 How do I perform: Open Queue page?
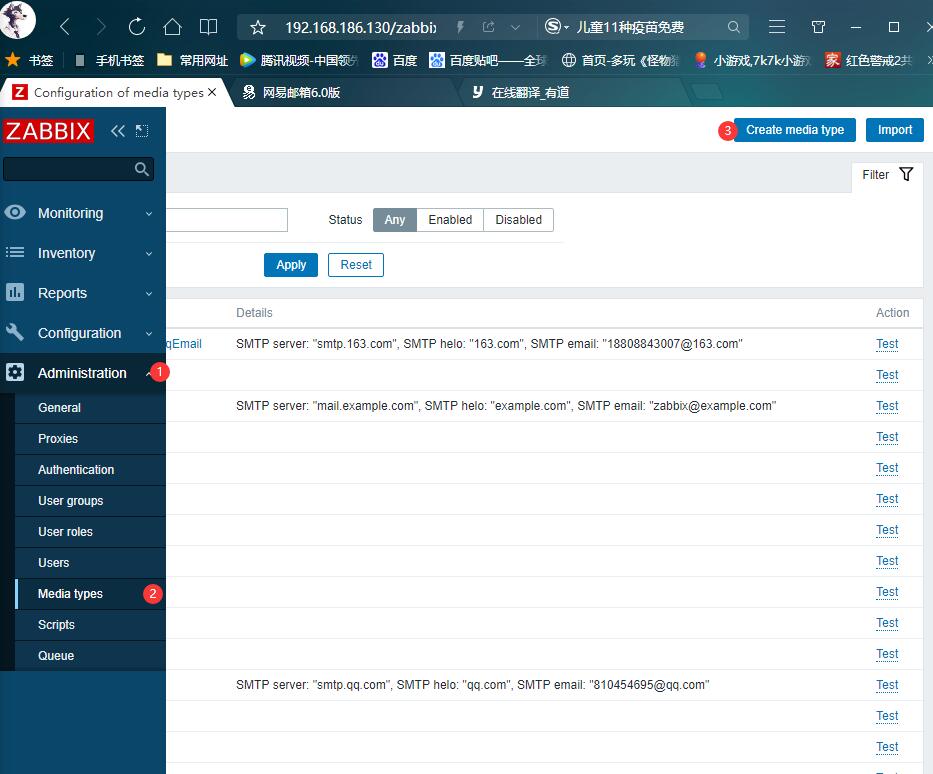pos(90,656)
